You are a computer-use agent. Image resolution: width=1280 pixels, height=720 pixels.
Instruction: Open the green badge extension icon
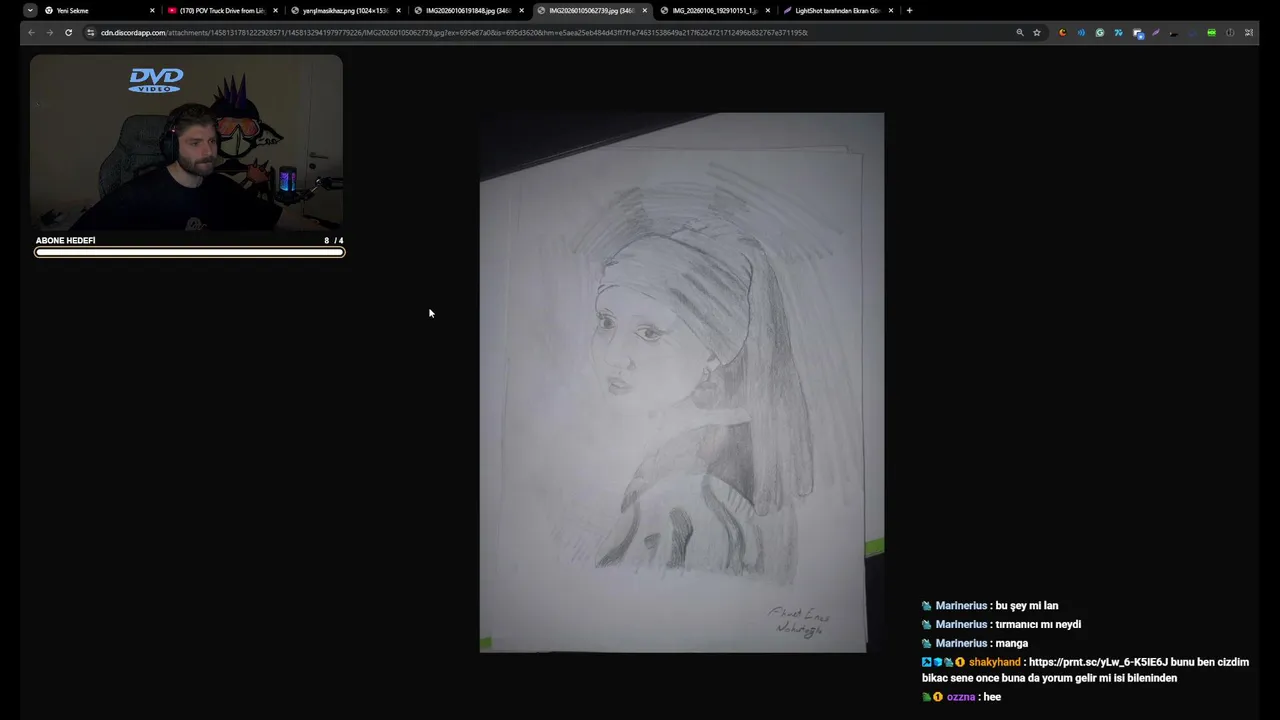1211,32
